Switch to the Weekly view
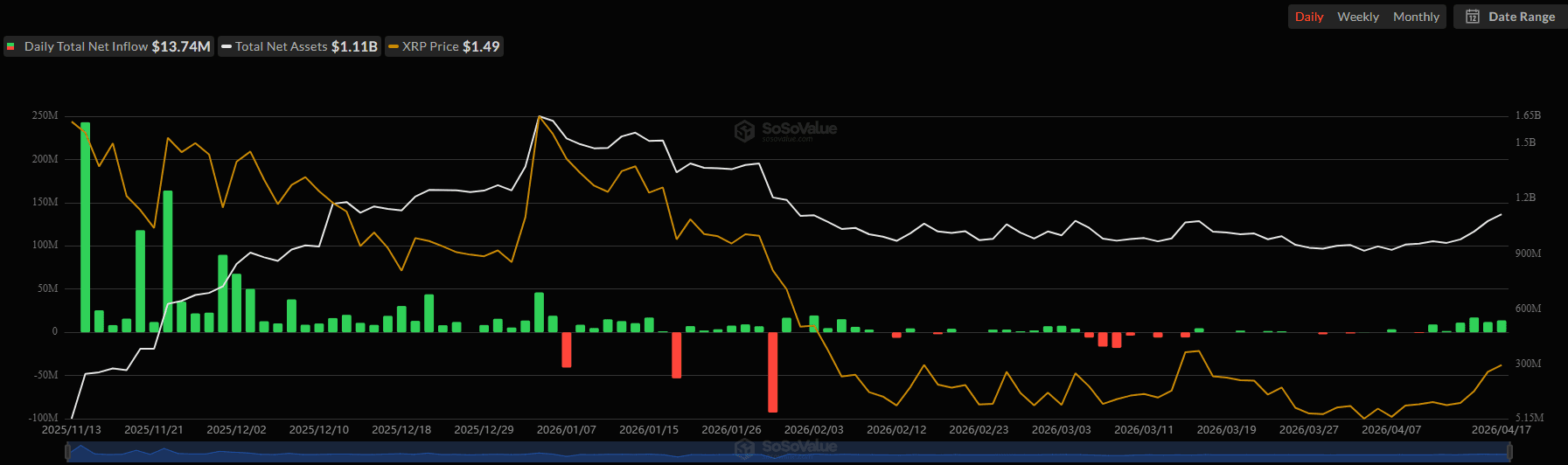 pos(1357,17)
